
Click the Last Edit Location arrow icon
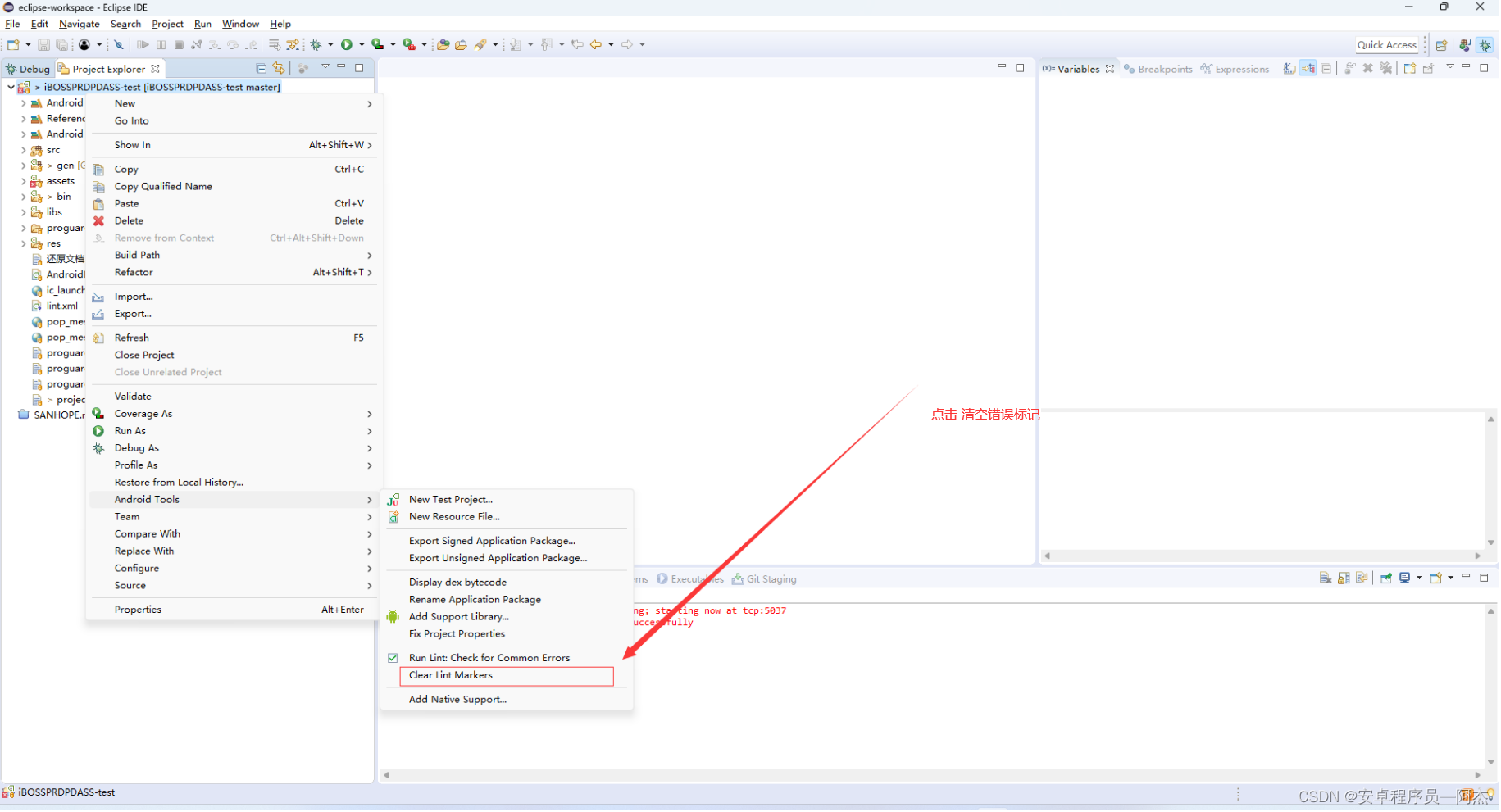point(577,44)
